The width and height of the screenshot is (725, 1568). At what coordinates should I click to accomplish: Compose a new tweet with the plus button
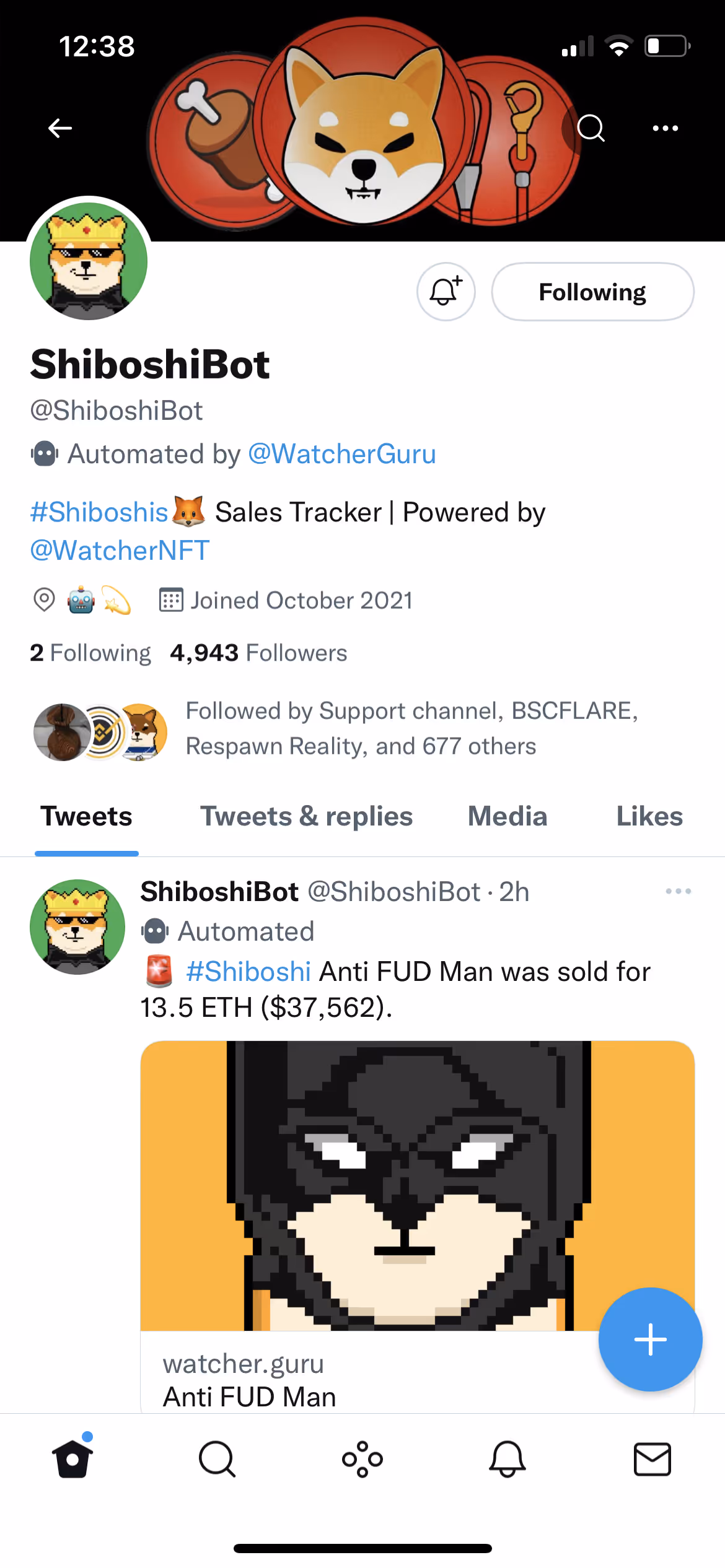pyautogui.click(x=650, y=1339)
